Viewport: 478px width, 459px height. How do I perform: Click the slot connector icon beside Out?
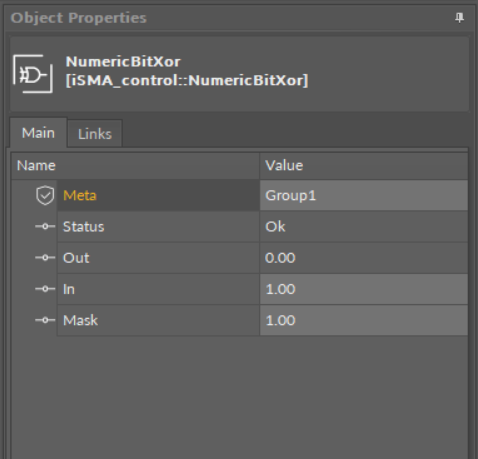click(45, 258)
